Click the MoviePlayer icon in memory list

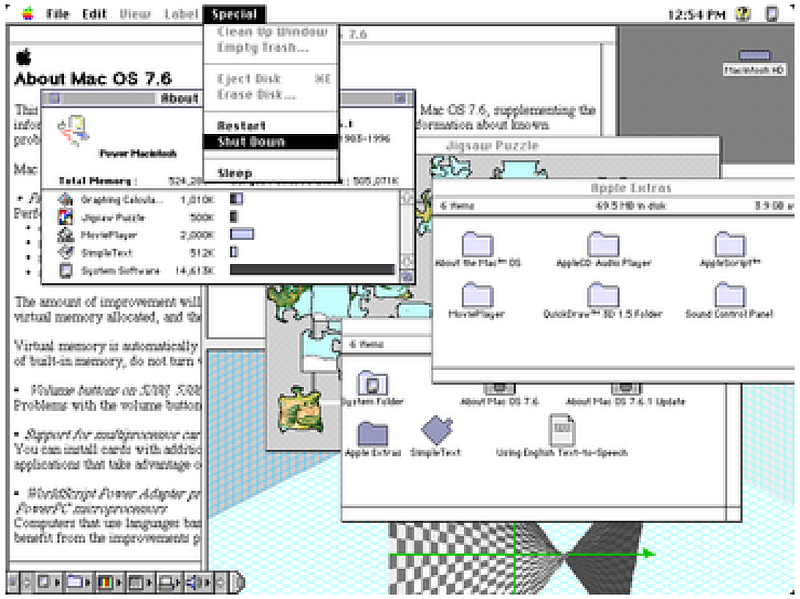tap(65, 235)
